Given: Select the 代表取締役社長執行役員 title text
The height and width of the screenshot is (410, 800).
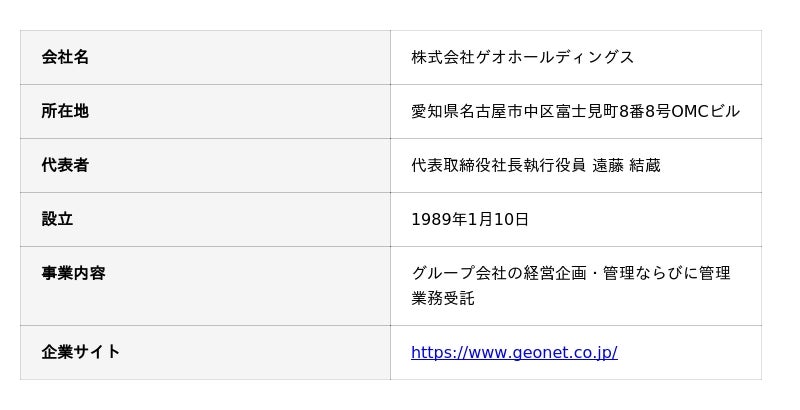Looking at the screenshot, I should click(x=498, y=166).
